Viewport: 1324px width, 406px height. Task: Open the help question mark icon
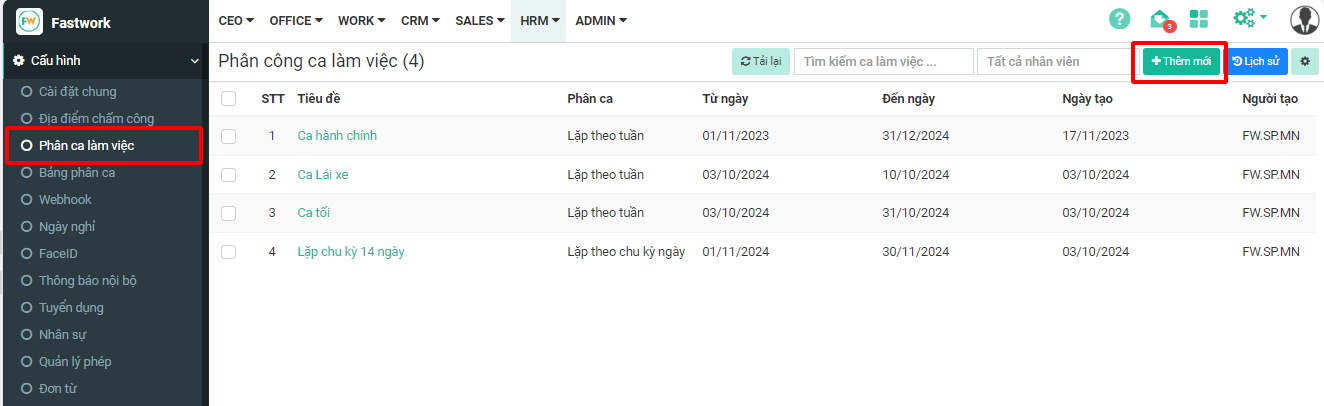tap(1120, 19)
